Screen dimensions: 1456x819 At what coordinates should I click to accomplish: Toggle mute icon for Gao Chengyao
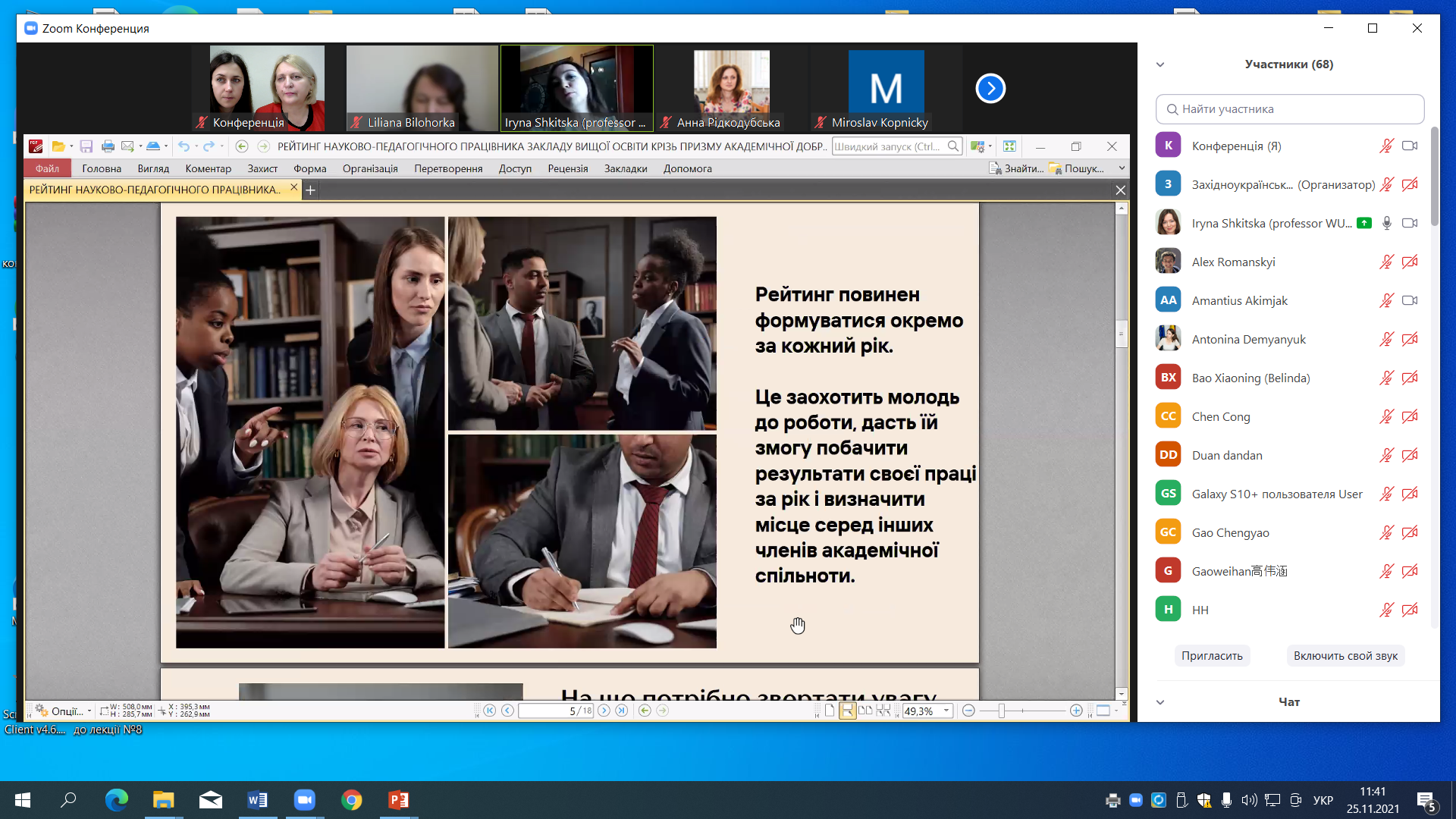(1387, 532)
